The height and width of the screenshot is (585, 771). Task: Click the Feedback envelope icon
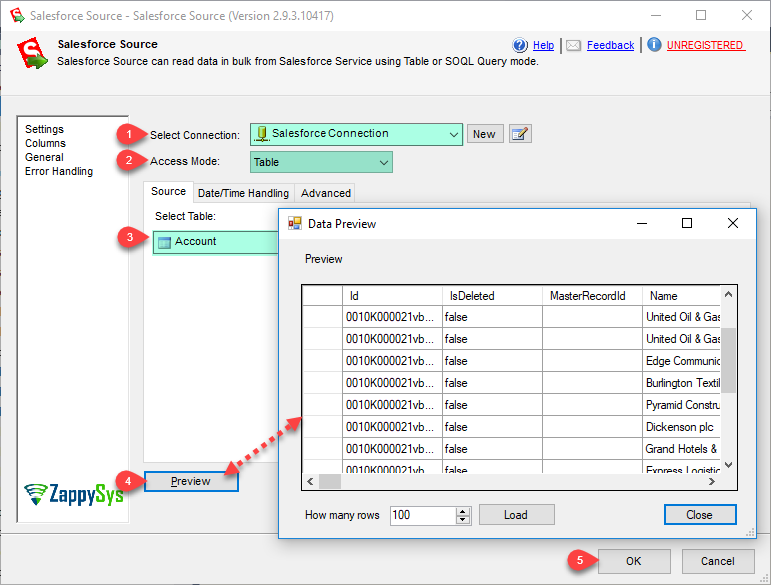pos(573,46)
